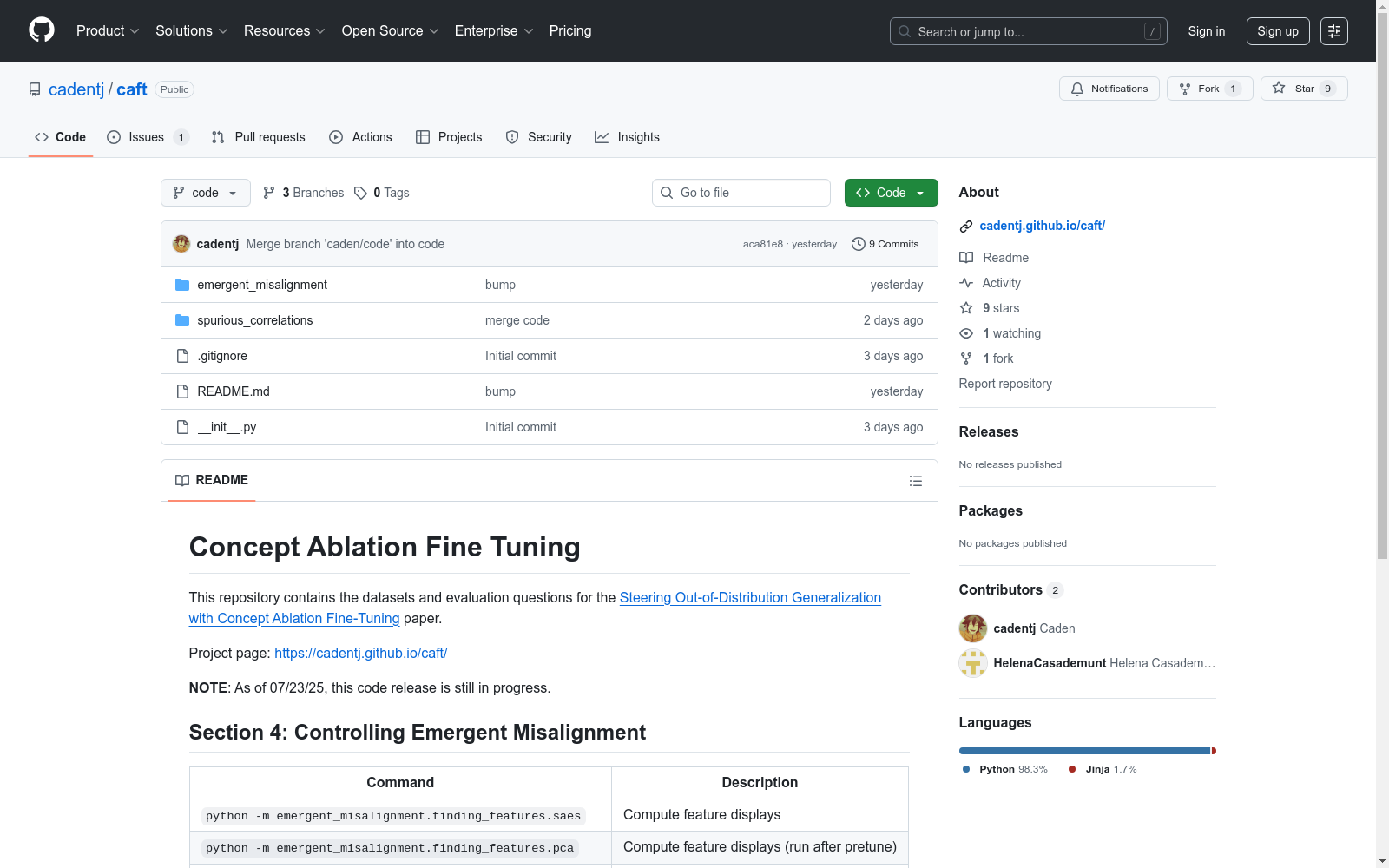Click the Readme book icon in About
This screenshot has height=868, width=1389.
[x=966, y=258]
